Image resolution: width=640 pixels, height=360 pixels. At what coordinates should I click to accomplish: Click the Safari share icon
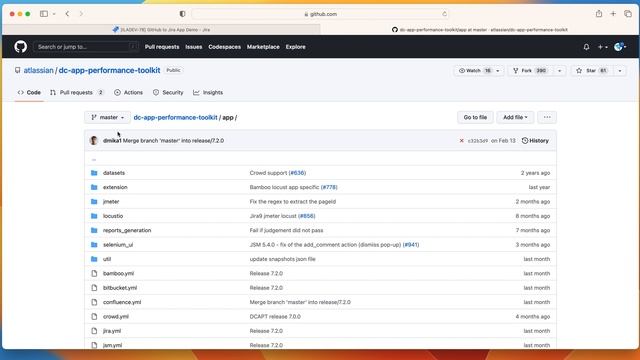(599, 14)
